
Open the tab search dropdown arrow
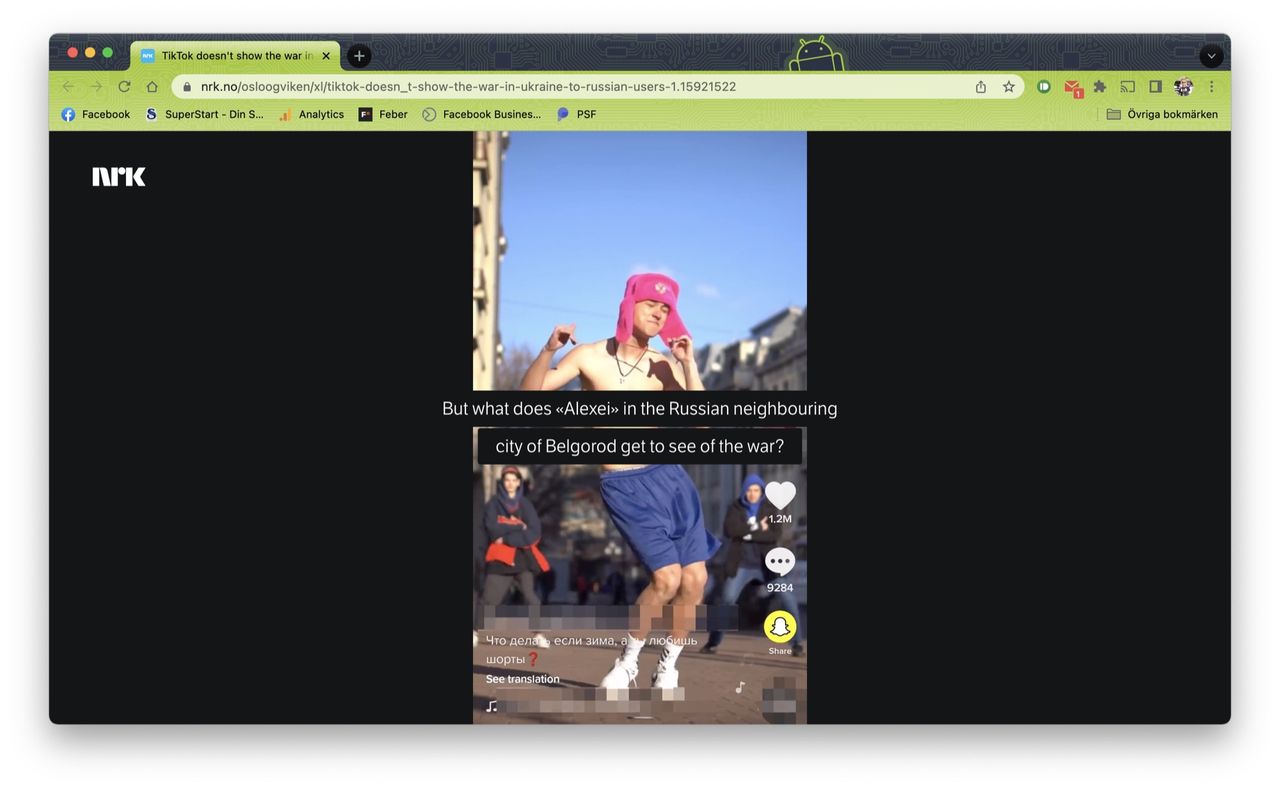click(x=1211, y=56)
